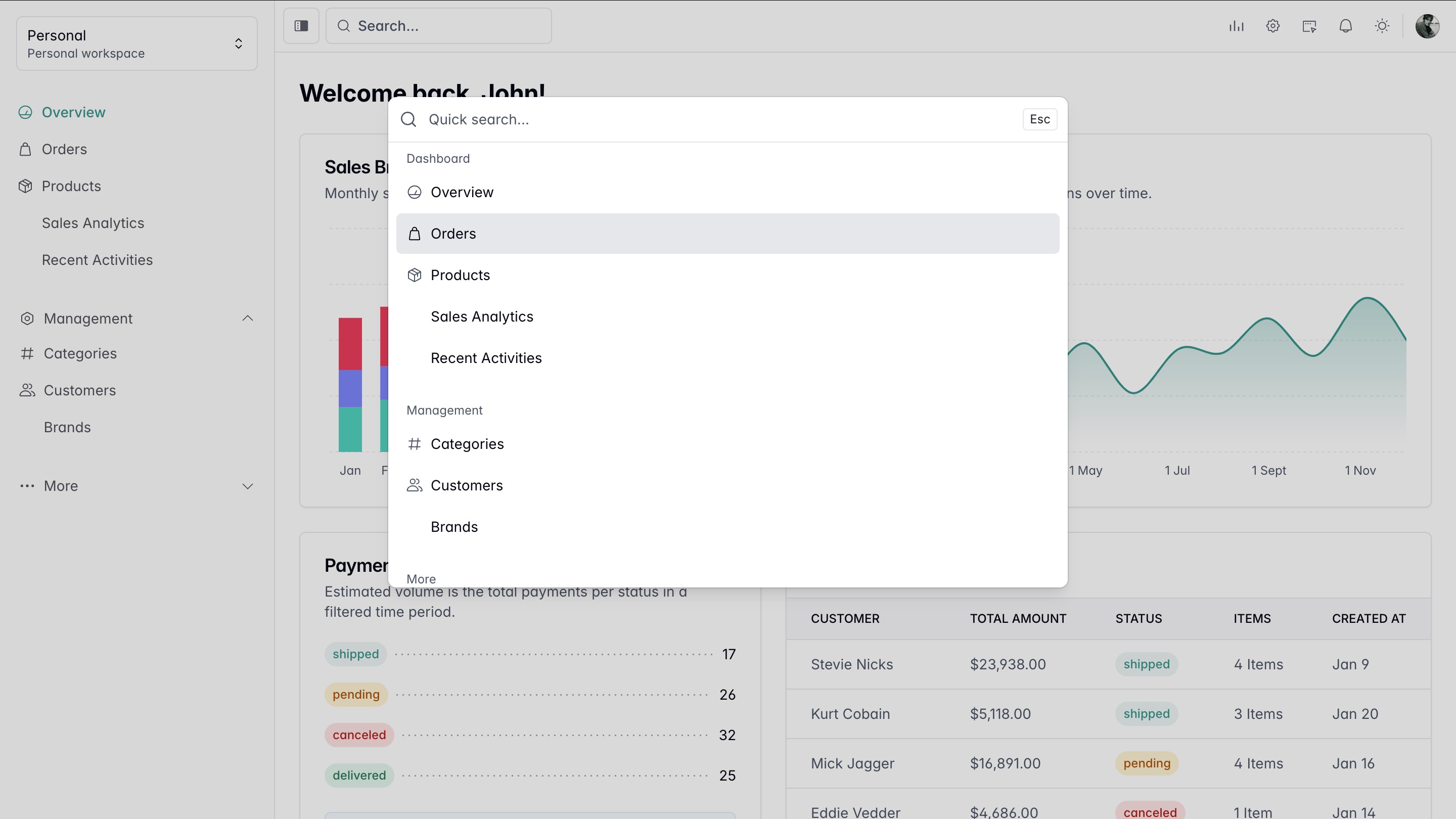Click the Quick search input field
The image size is (1456, 819).
click(718, 119)
